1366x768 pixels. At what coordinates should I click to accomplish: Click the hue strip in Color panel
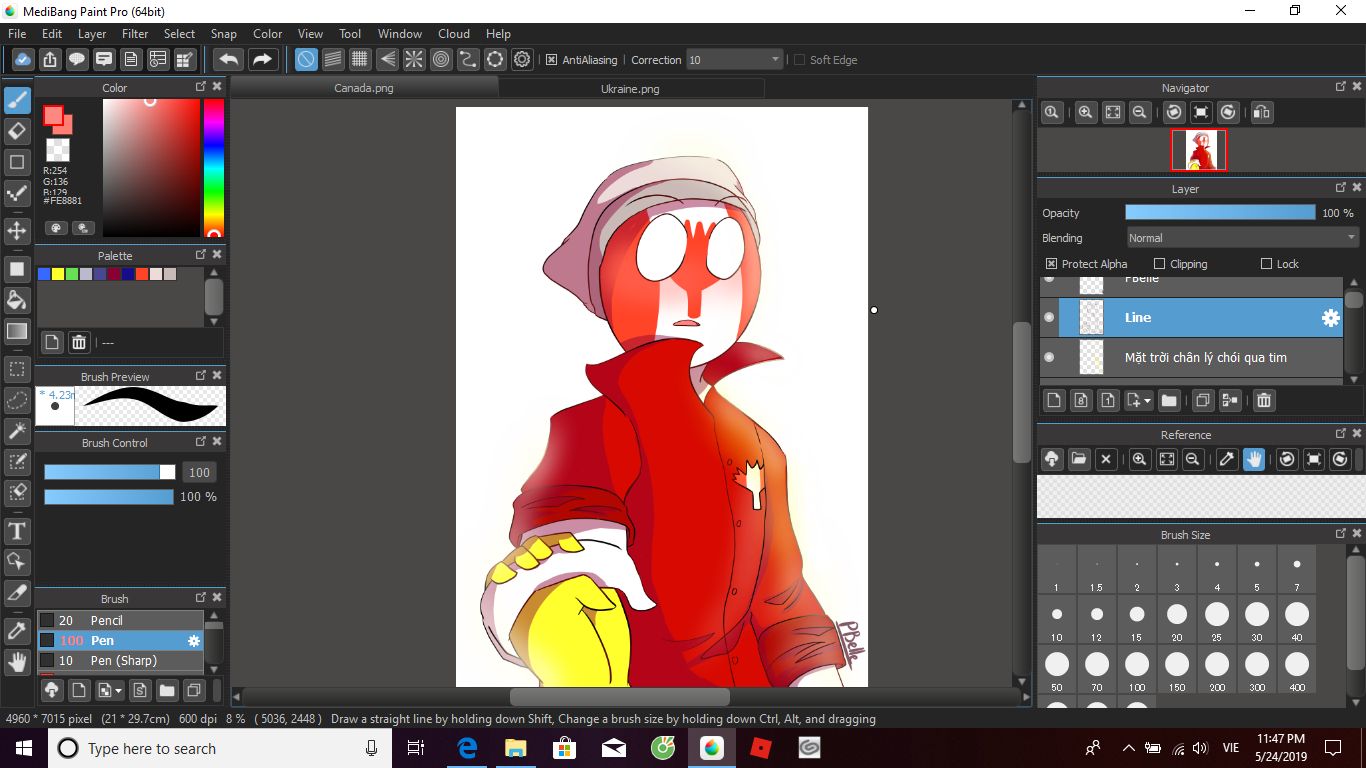[214, 168]
